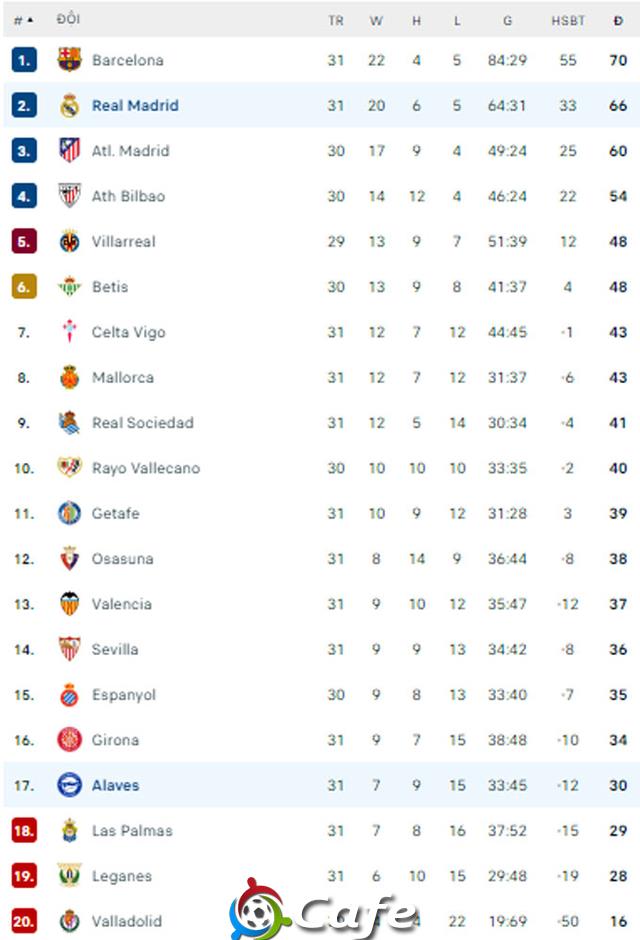The height and width of the screenshot is (940, 640).
Task: Sort table by rank number column
Action: (x=23, y=20)
